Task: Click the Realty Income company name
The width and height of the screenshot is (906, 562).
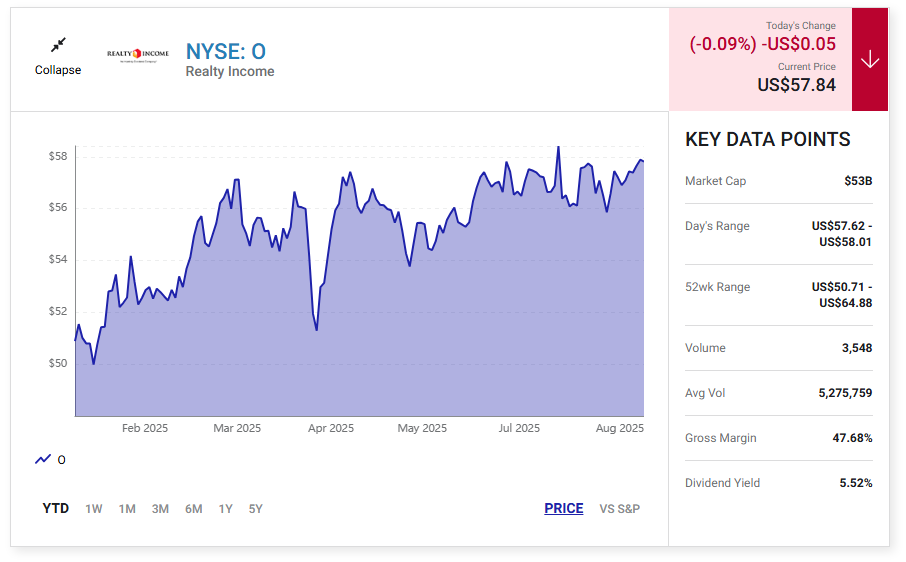Action: tap(230, 72)
